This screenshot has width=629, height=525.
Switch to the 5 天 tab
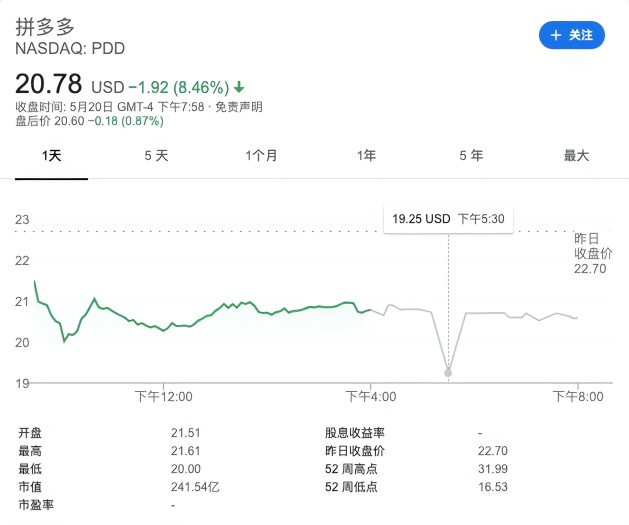click(156, 156)
